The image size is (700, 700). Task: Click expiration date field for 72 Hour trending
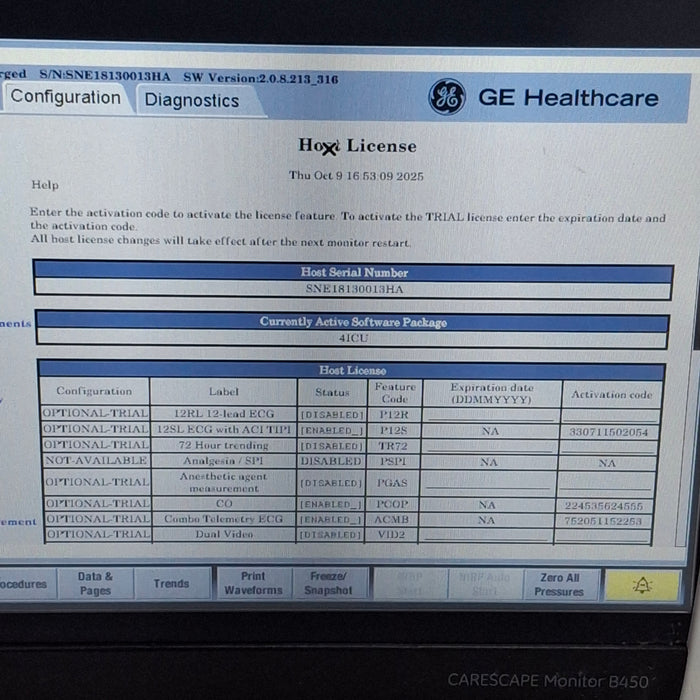coord(489,446)
